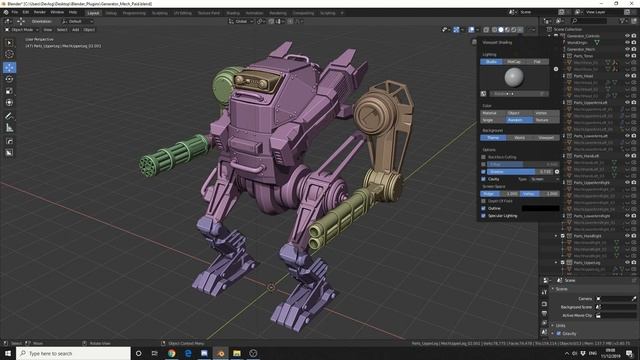Screen dimensions: 640x360
Task: Hide the Parts_Head collection eye
Action: pos(627,76)
